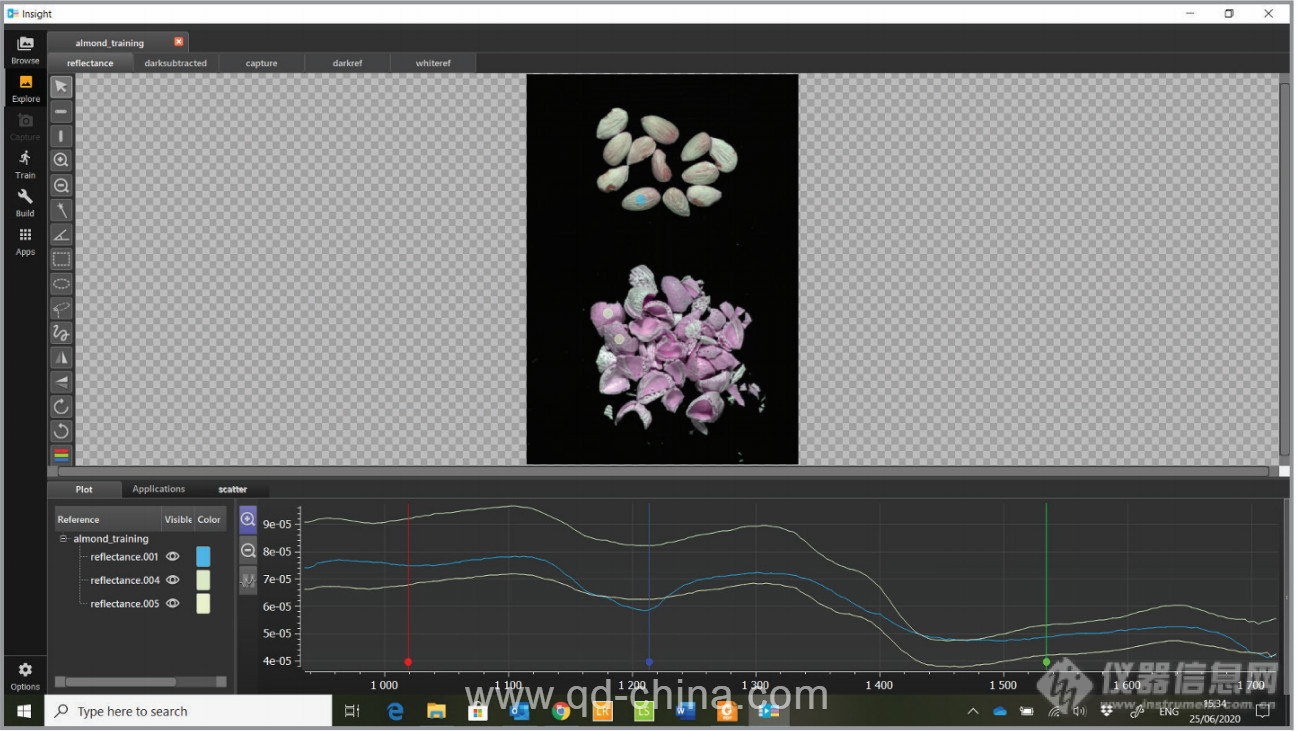Rotate the image counterclockwise
The width and height of the screenshot is (1297, 731).
point(61,431)
